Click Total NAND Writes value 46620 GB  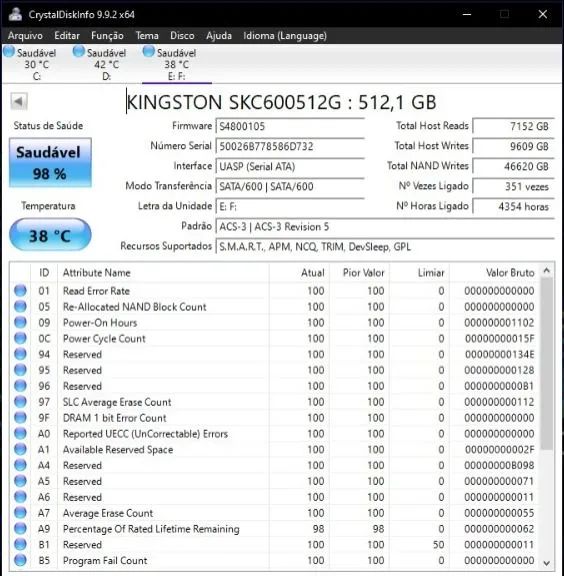coord(513,166)
